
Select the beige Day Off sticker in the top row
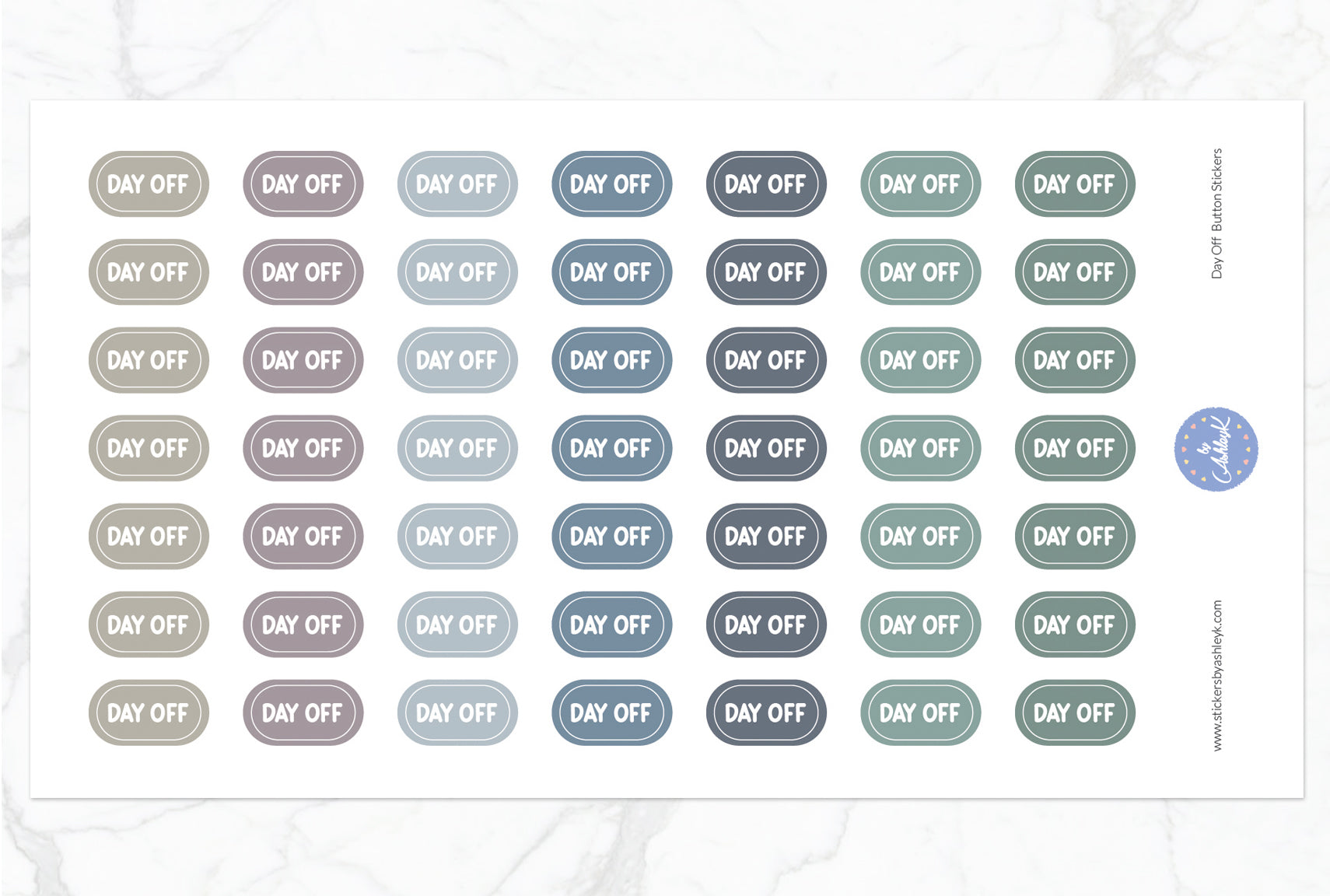[149, 184]
